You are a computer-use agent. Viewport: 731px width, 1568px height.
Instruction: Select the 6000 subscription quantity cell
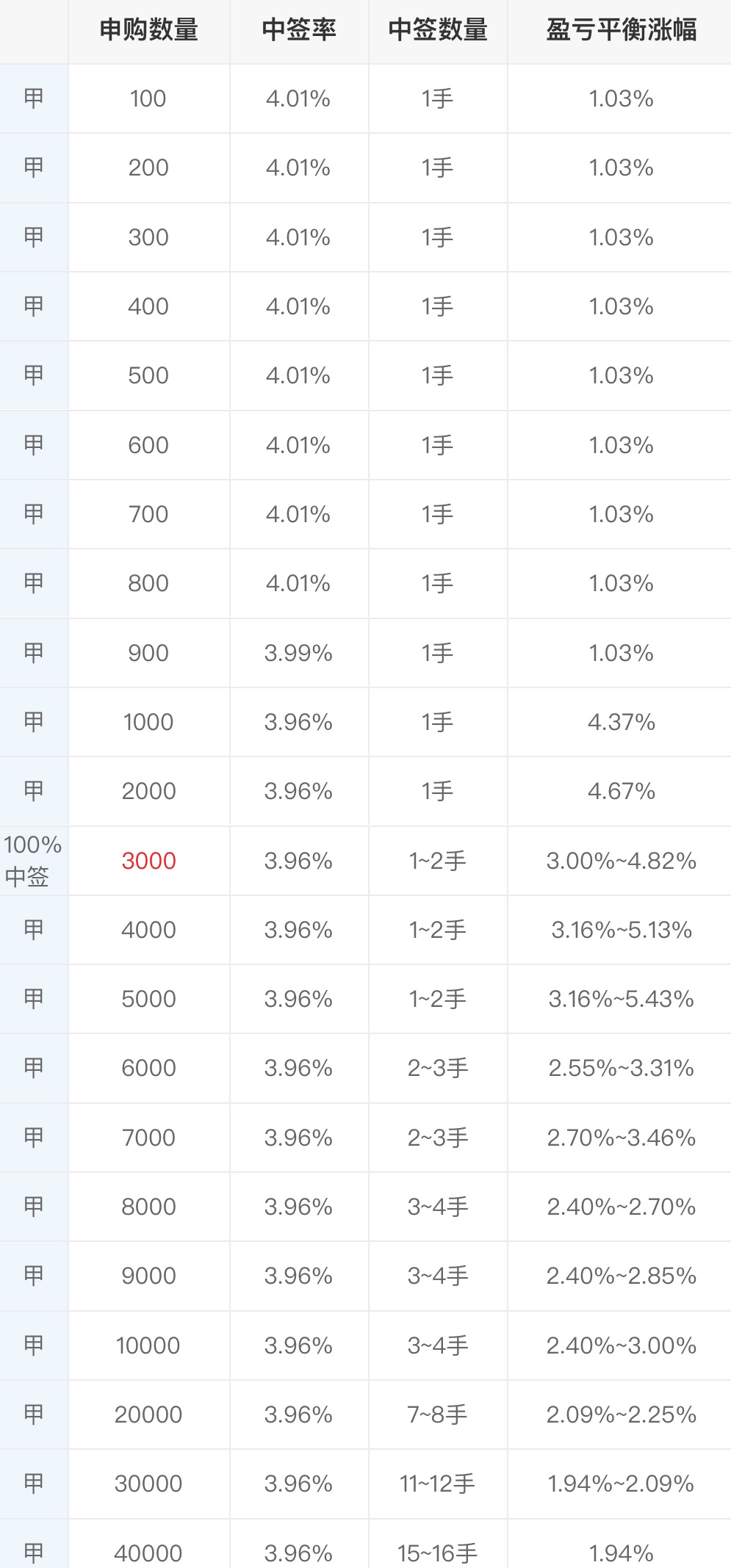[148, 1068]
